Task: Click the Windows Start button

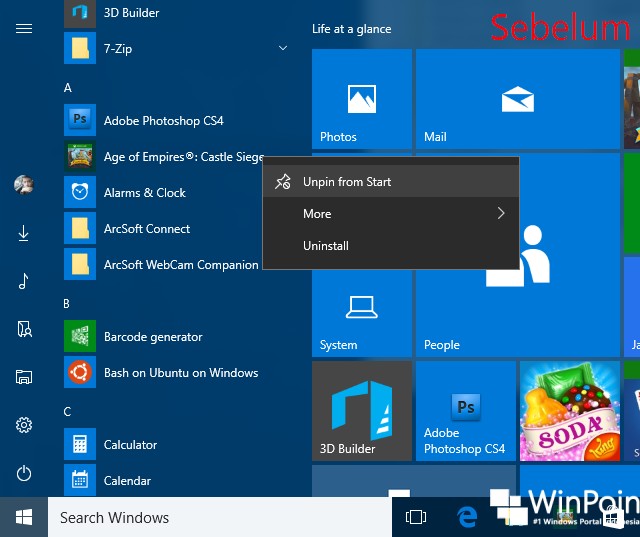Action: (x=24, y=517)
